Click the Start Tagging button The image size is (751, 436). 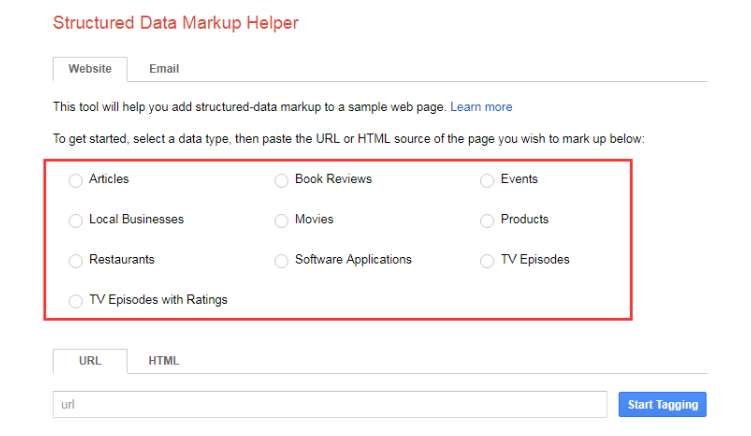[662, 405]
